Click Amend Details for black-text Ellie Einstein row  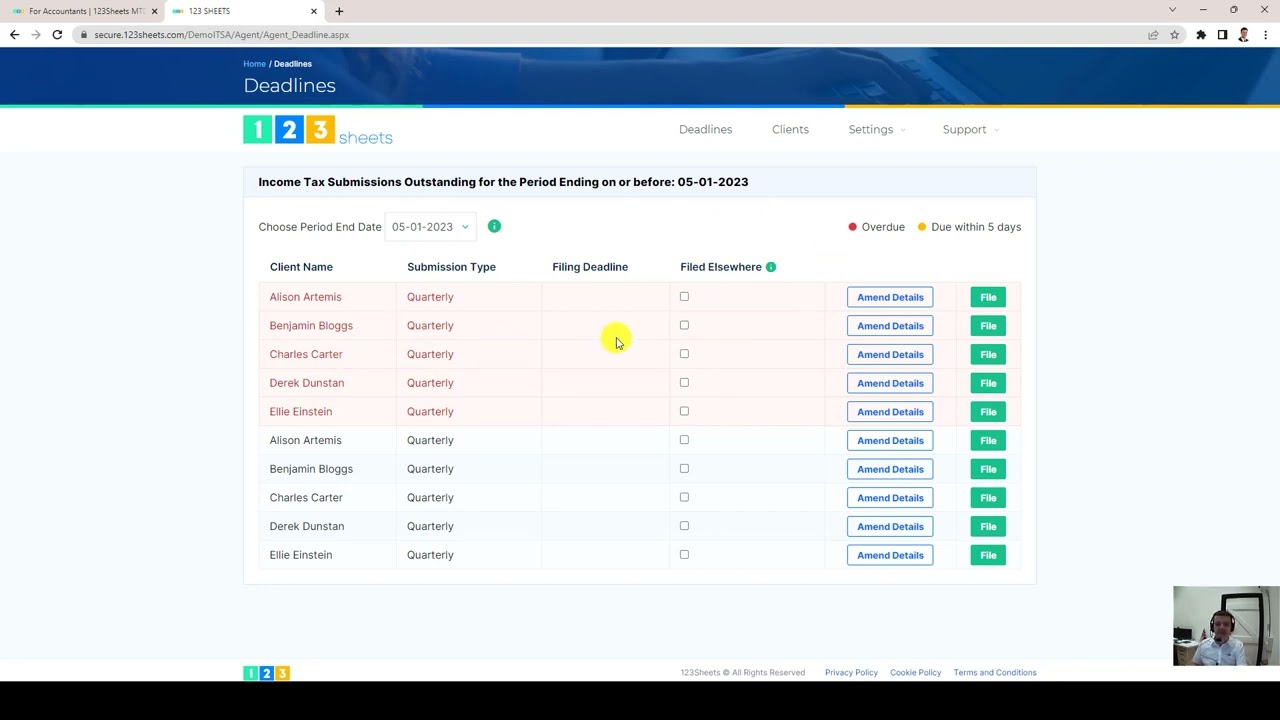pos(890,555)
